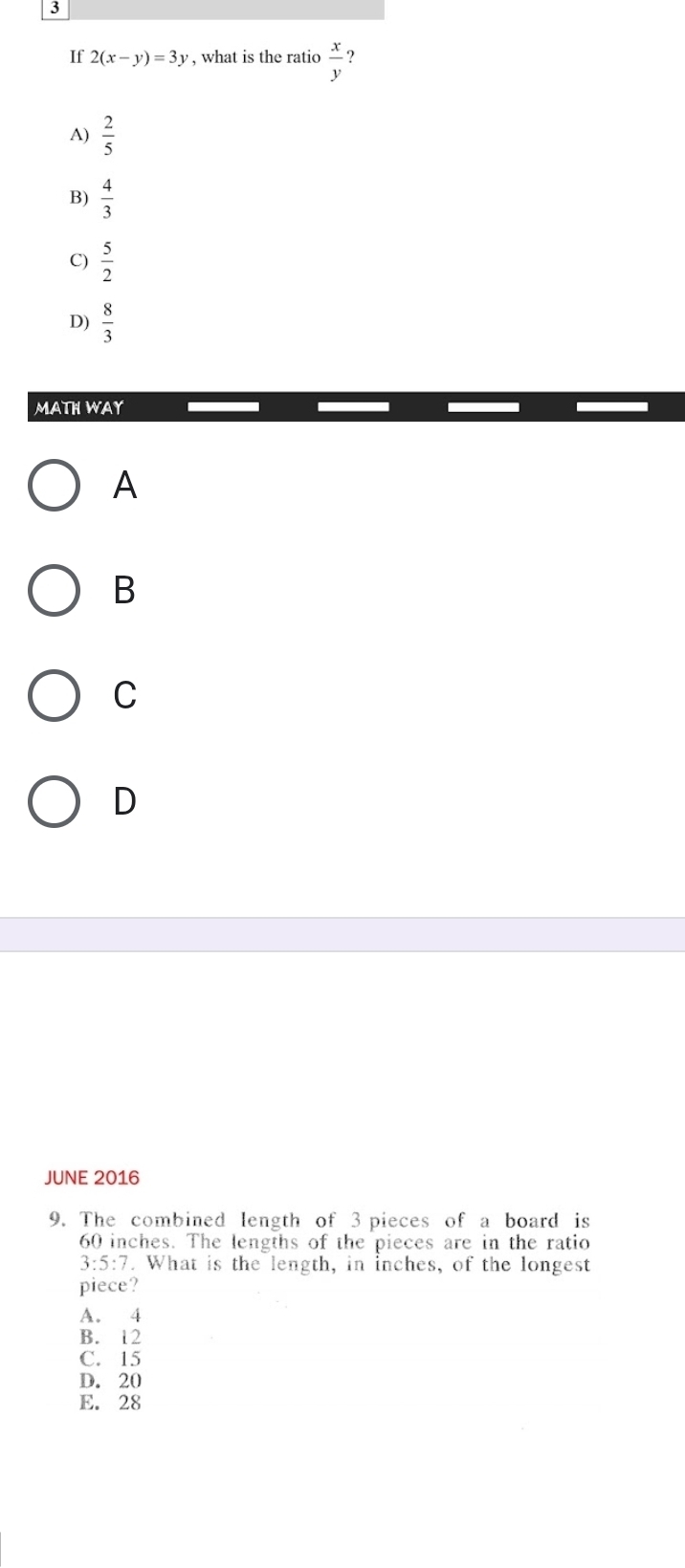Click the boxed question number 3

pyautogui.click(x=56, y=9)
